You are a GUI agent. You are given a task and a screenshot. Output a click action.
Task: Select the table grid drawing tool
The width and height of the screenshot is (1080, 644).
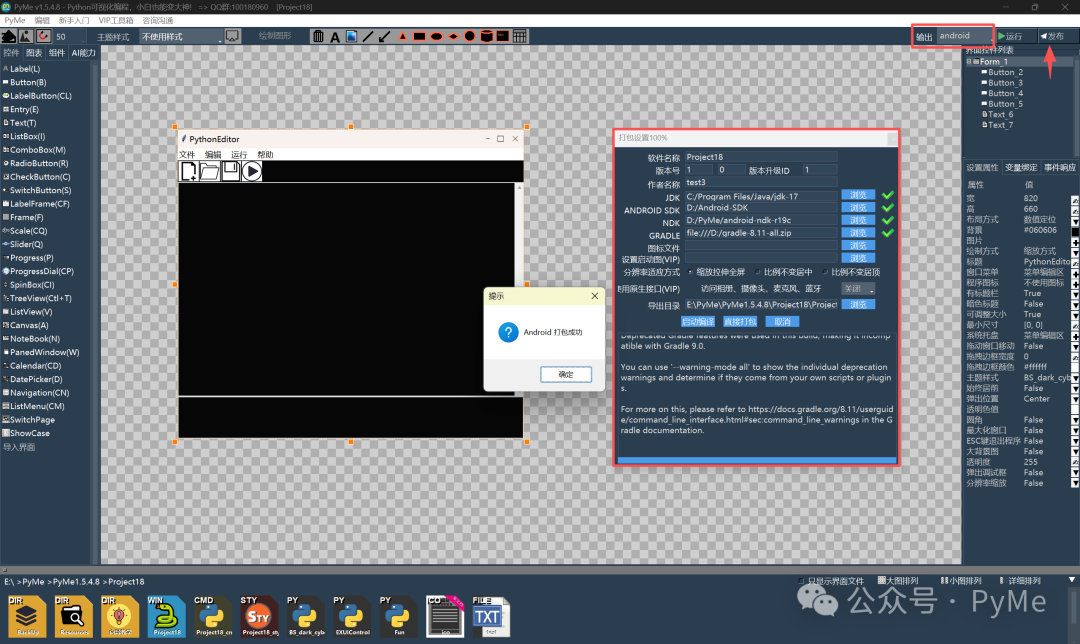click(x=520, y=36)
